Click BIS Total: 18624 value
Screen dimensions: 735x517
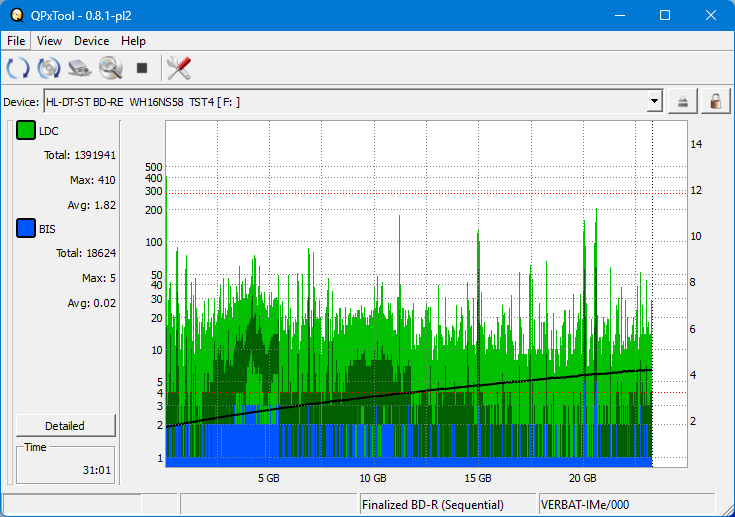click(86, 253)
